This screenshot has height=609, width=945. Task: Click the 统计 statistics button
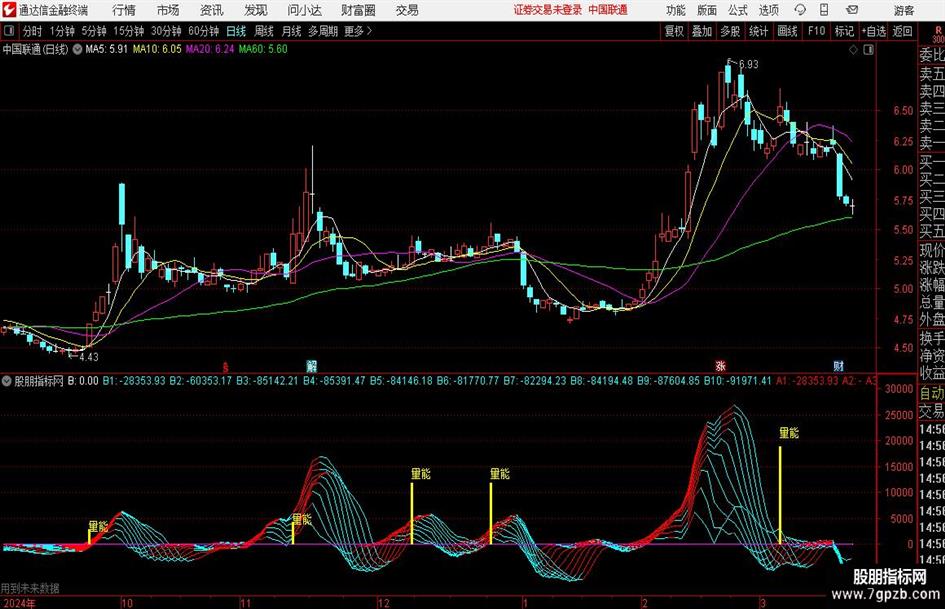point(758,31)
